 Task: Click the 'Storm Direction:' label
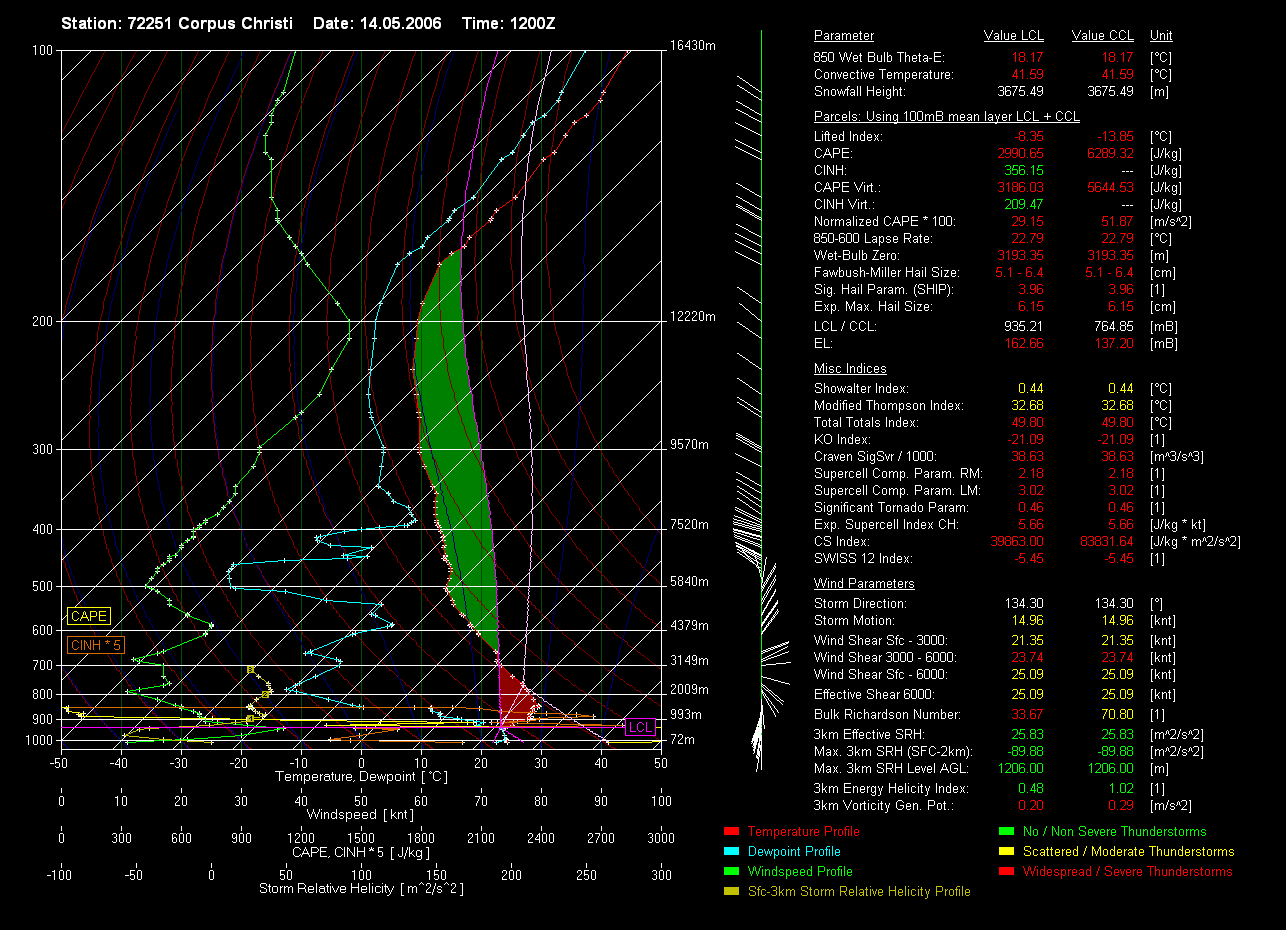tap(860, 603)
